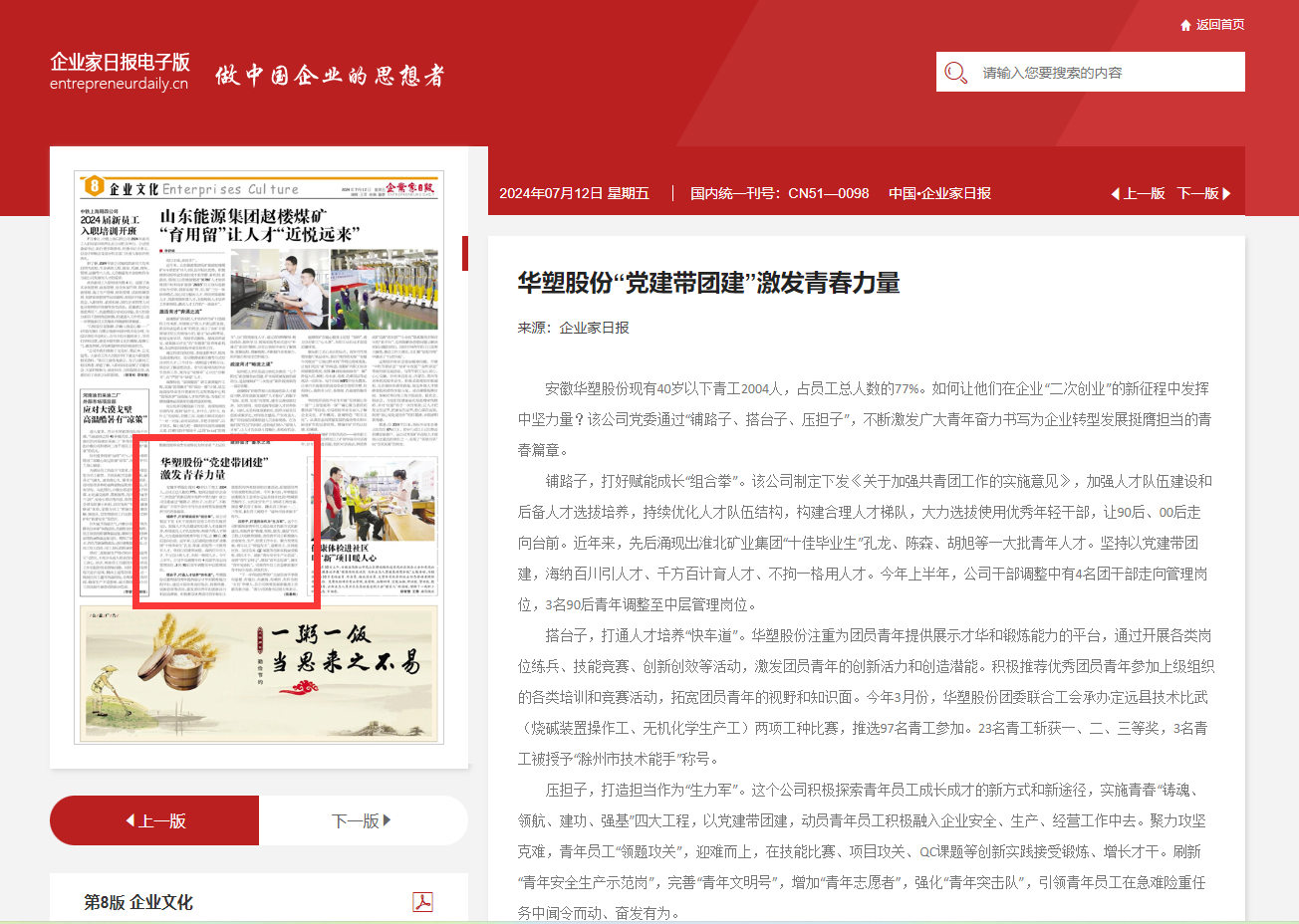Open the PDF download icon for 第8版
Image resolution: width=1299 pixels, height=924 pixels.
tap(422, 901)
